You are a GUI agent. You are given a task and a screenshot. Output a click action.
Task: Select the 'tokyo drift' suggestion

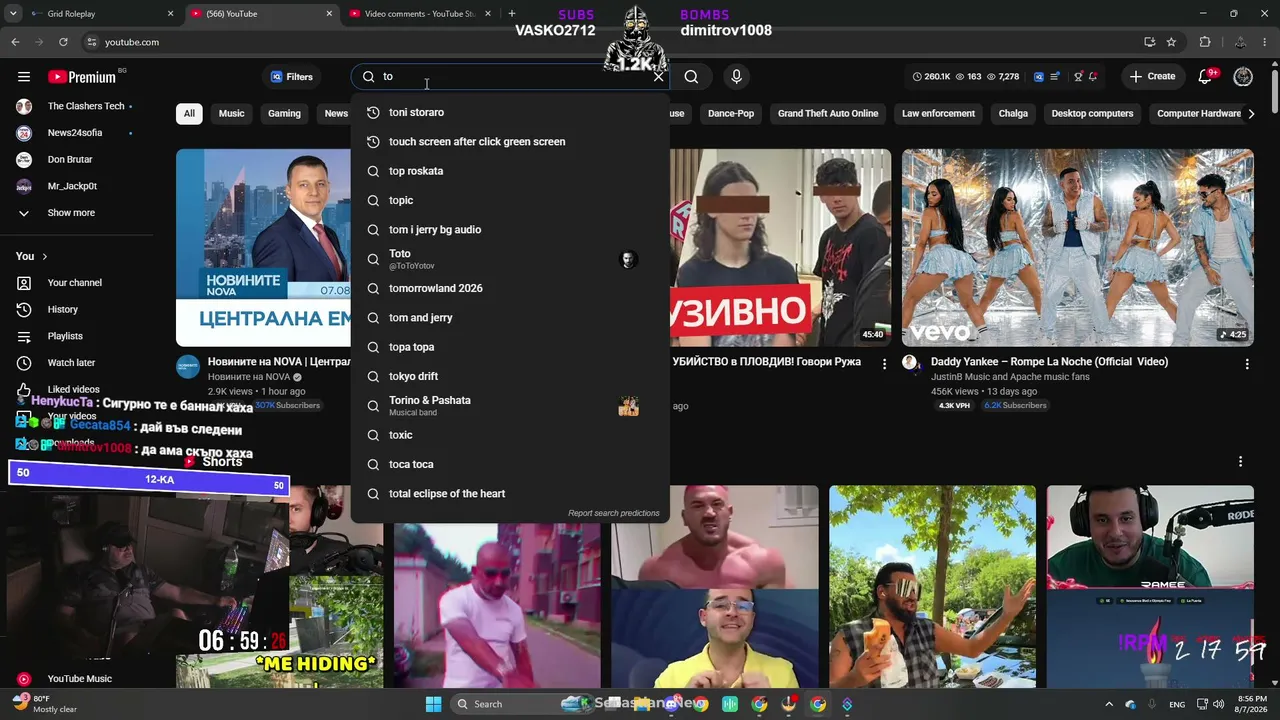510,376
